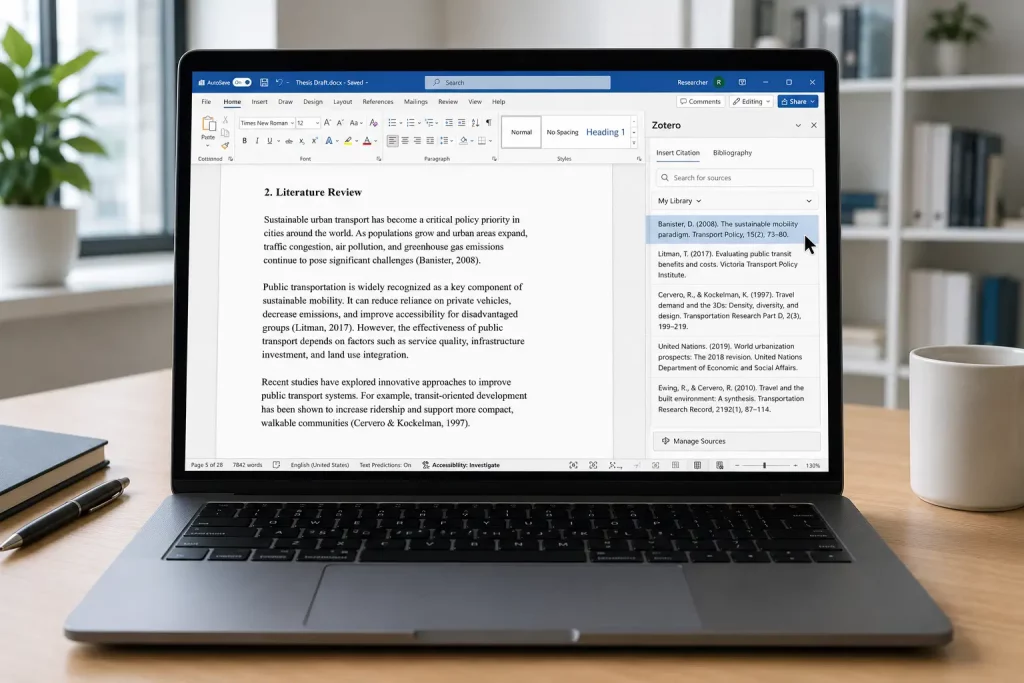Toggle Show paragraph marks

[488, 123]
